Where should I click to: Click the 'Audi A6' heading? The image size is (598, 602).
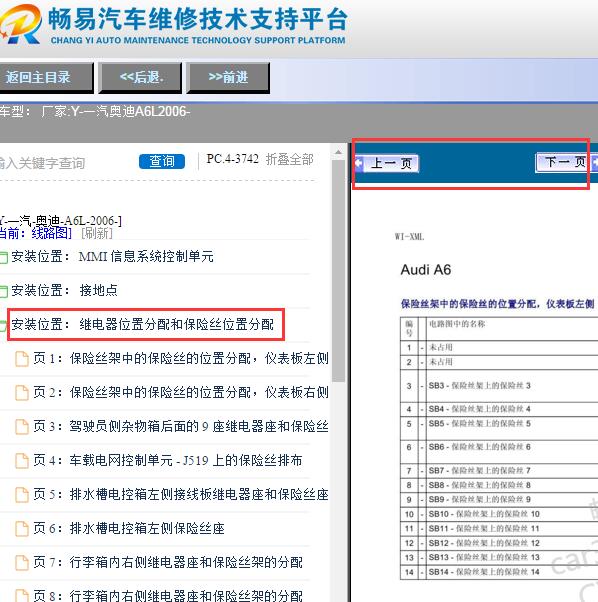[426, 270]
